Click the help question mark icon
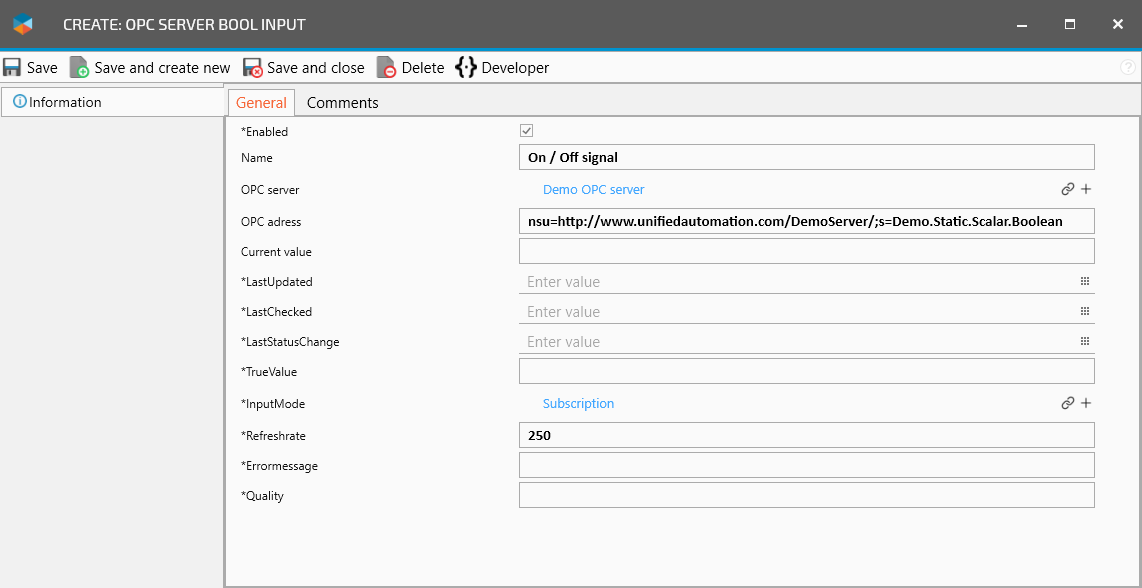1142x588 pixels. coord(1128,68)
